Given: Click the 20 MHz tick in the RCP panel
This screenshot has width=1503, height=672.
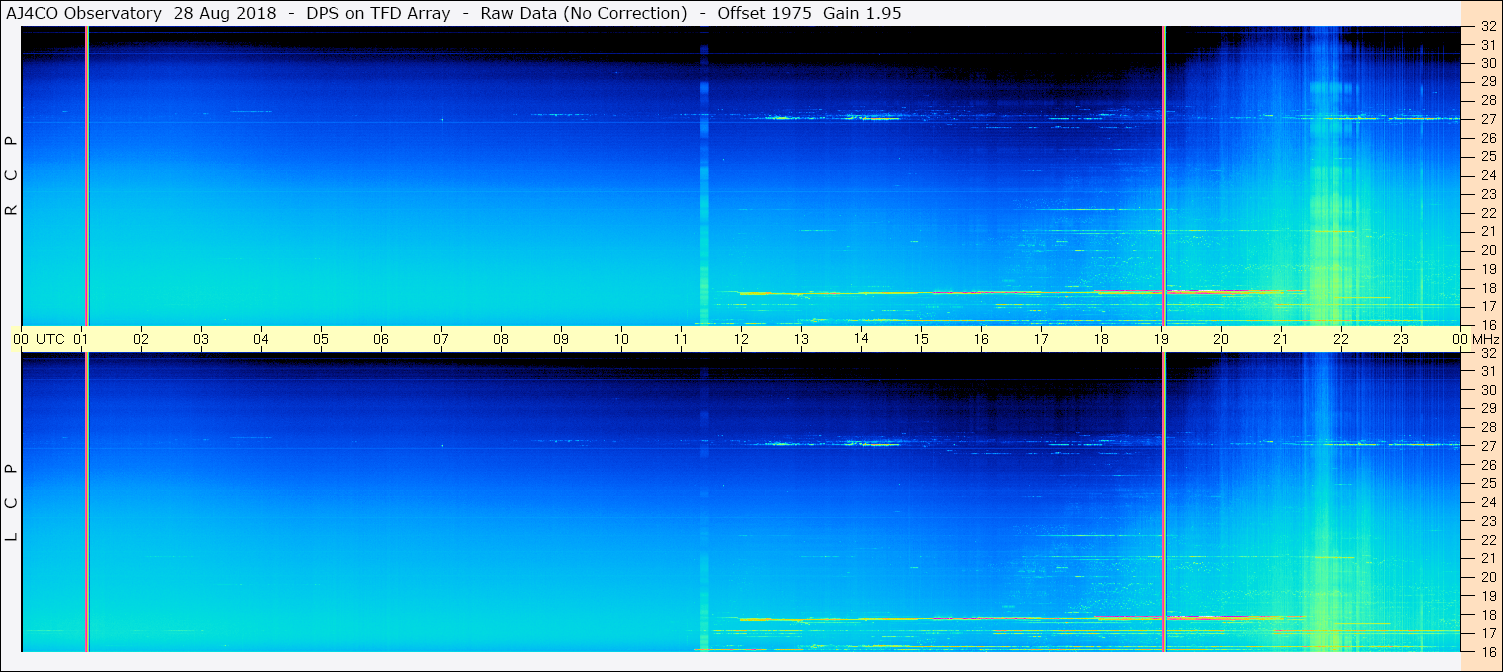Looking at the screenshot, I should [x=1488, y=250].
